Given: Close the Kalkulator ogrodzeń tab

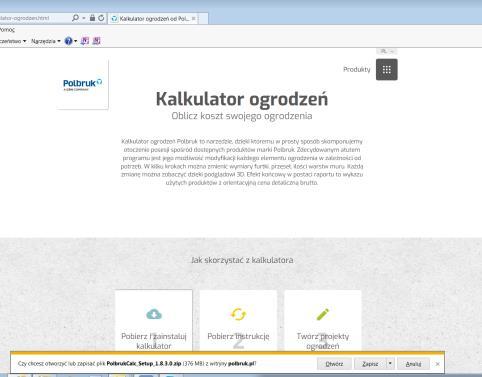Looking at the screenshot, I should pyautogui.click(x=193, y=19).
